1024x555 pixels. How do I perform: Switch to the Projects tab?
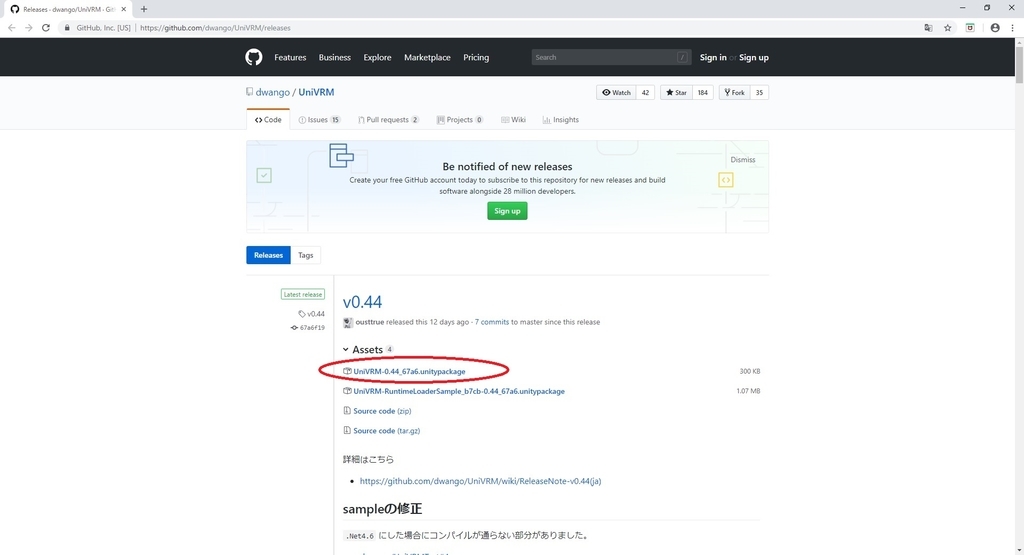pos(460,119)
